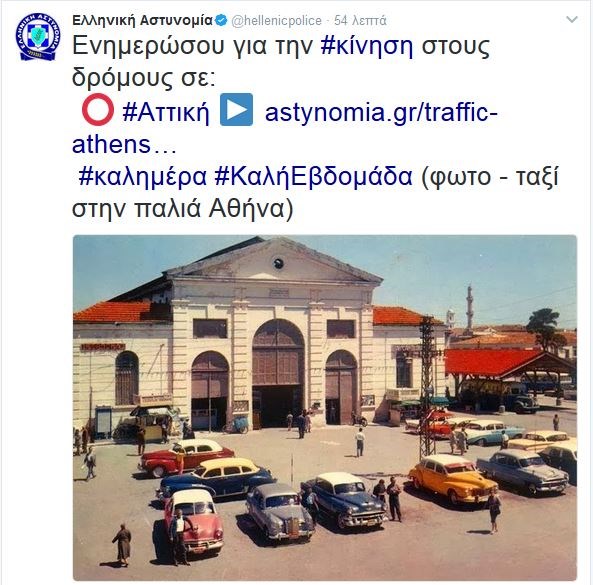Click the blue play-button emoji
Screen dimensions: 593x585
236,109
